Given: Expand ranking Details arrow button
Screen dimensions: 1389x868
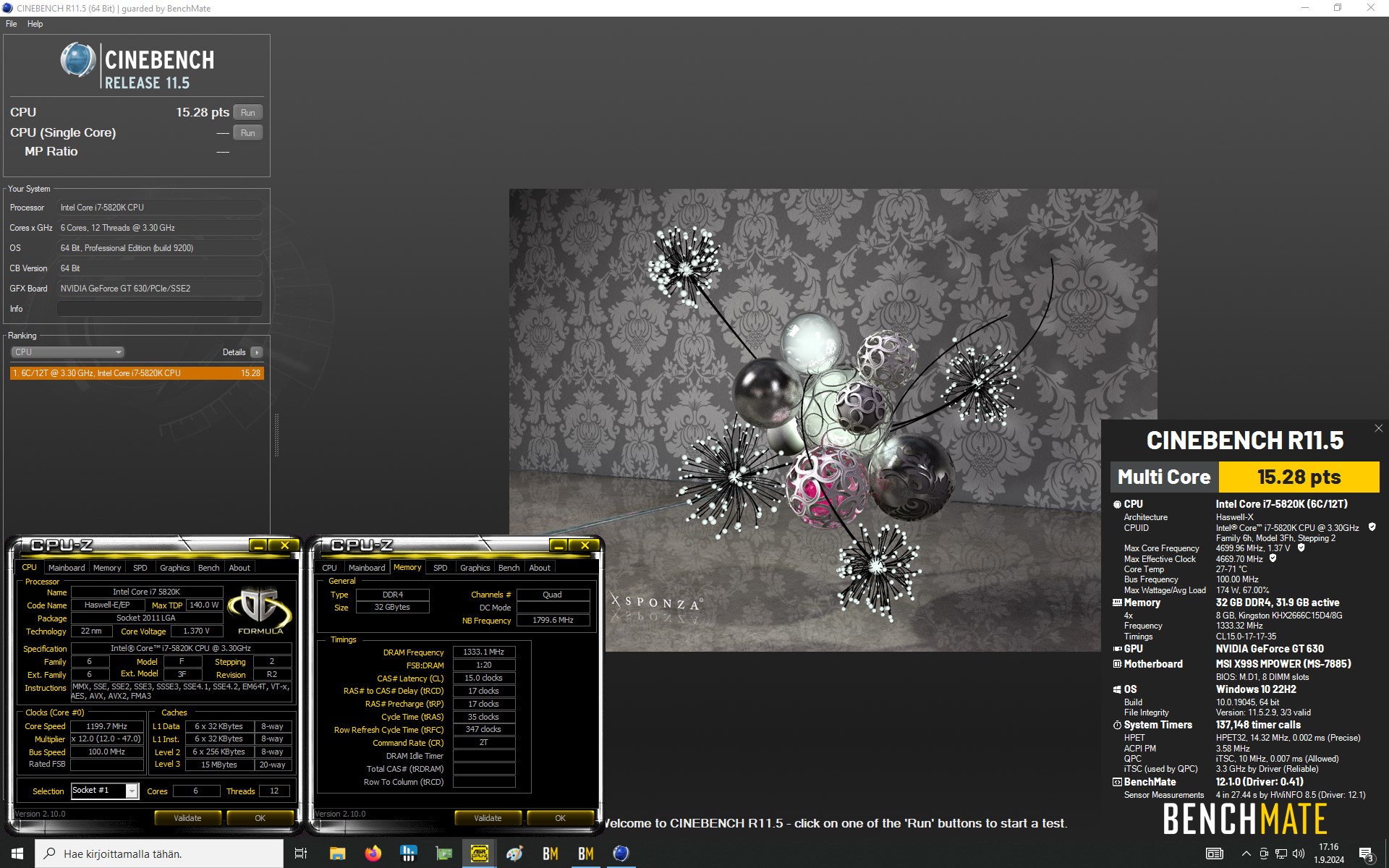Looking at the screenshot, I should coord(257,352).
